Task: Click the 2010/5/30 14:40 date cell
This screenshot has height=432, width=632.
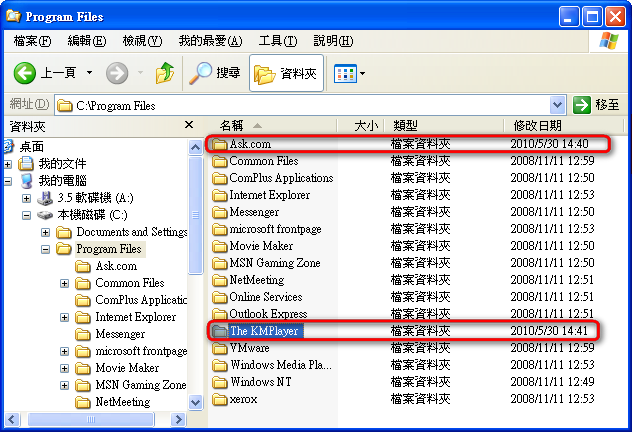Action: tap(549, 144)
